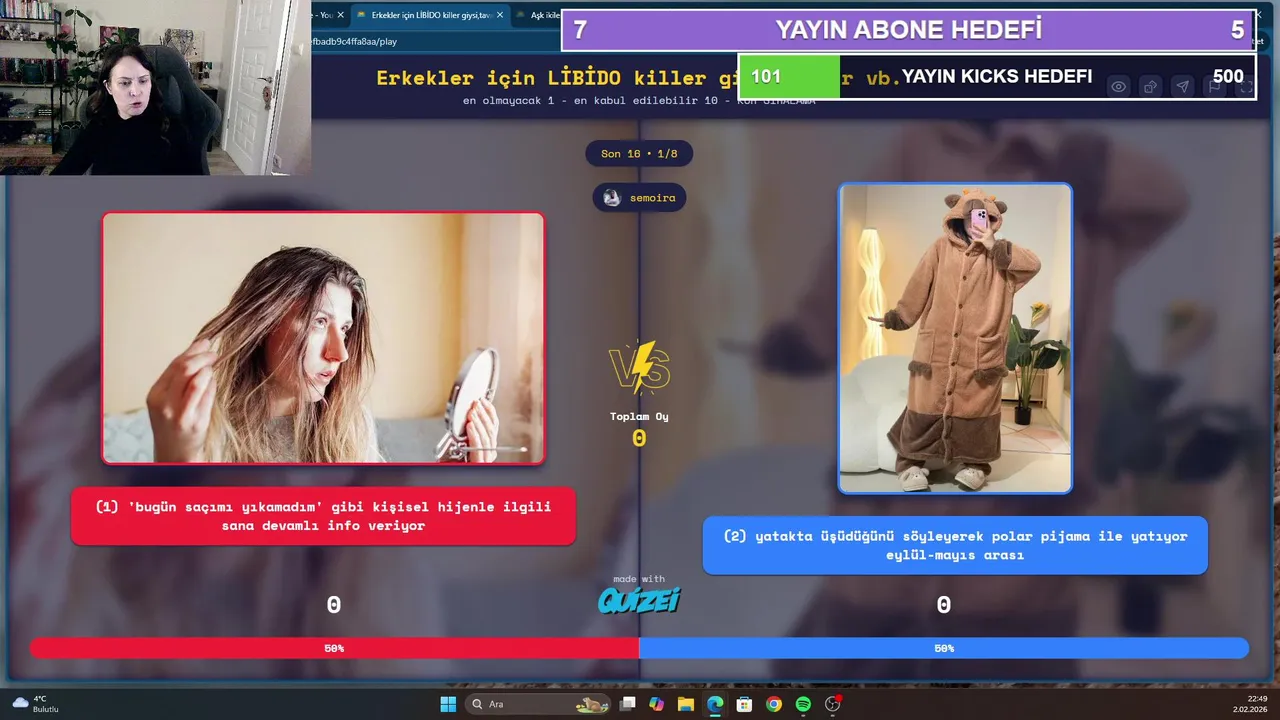Open Copilot from the taskbar
1280x720 pixels.
(656, 704)
